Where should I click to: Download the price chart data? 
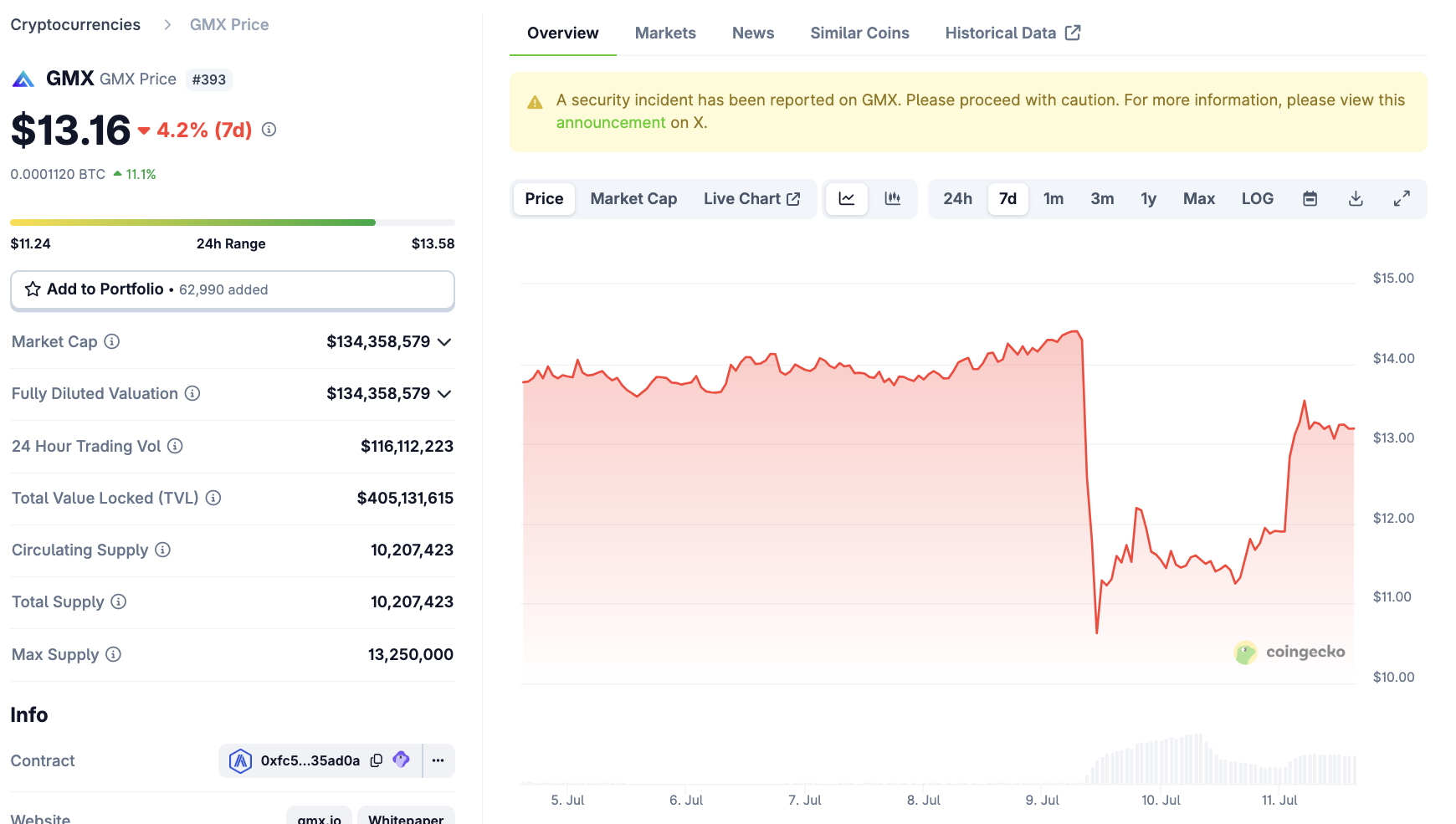coord(1356,199)
